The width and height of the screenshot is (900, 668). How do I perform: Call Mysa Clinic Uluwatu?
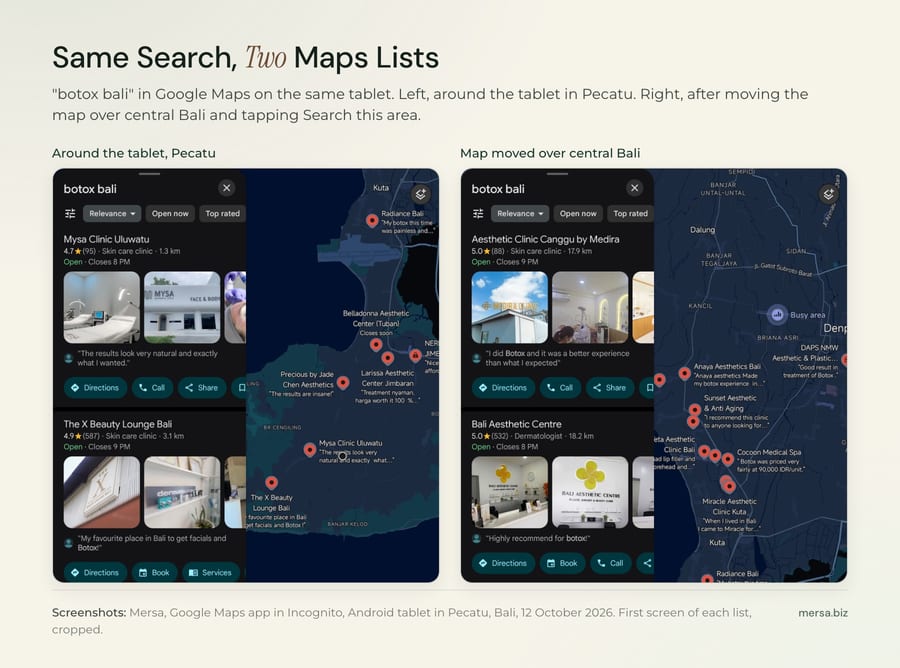[x=152, y=388]
